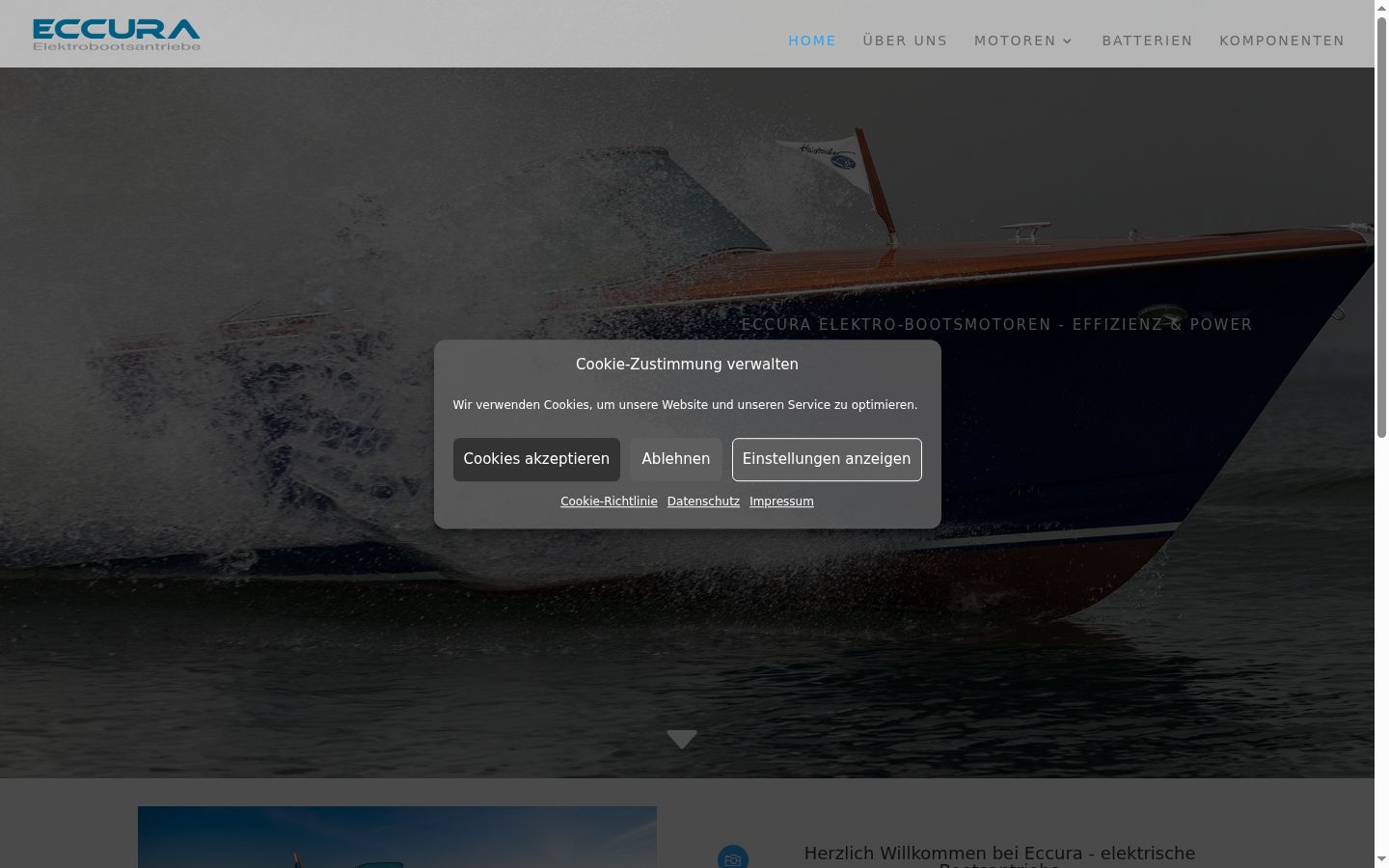Image resolution: width=1389 pixels, height=868 pixels.
Task: Click the Herzlich Willkommen bei Eccura heading
Action: click(999, 856)
